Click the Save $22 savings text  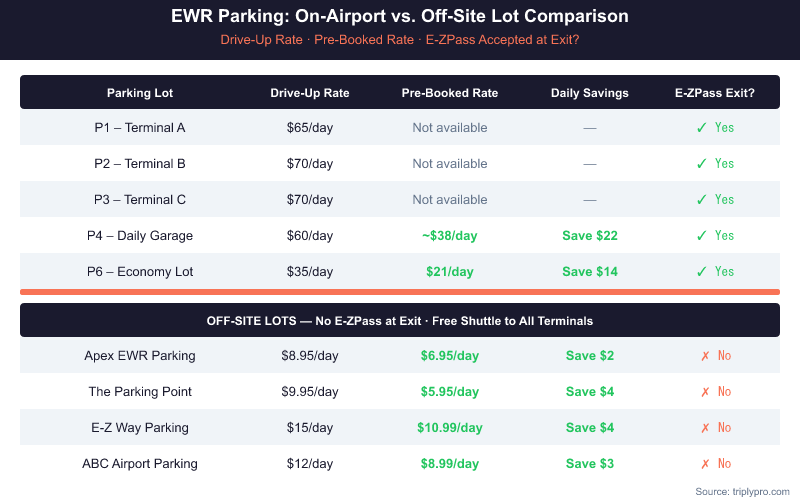pyautogui.click(x=590, y=235)
